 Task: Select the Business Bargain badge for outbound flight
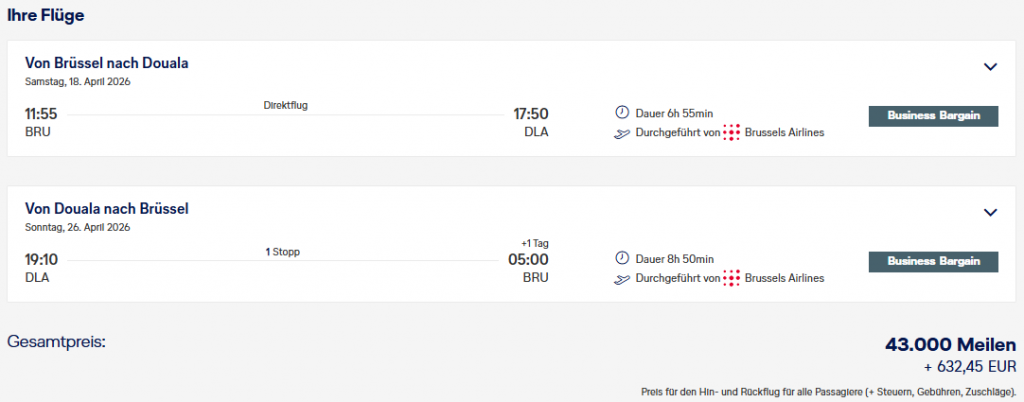point(933,115)
